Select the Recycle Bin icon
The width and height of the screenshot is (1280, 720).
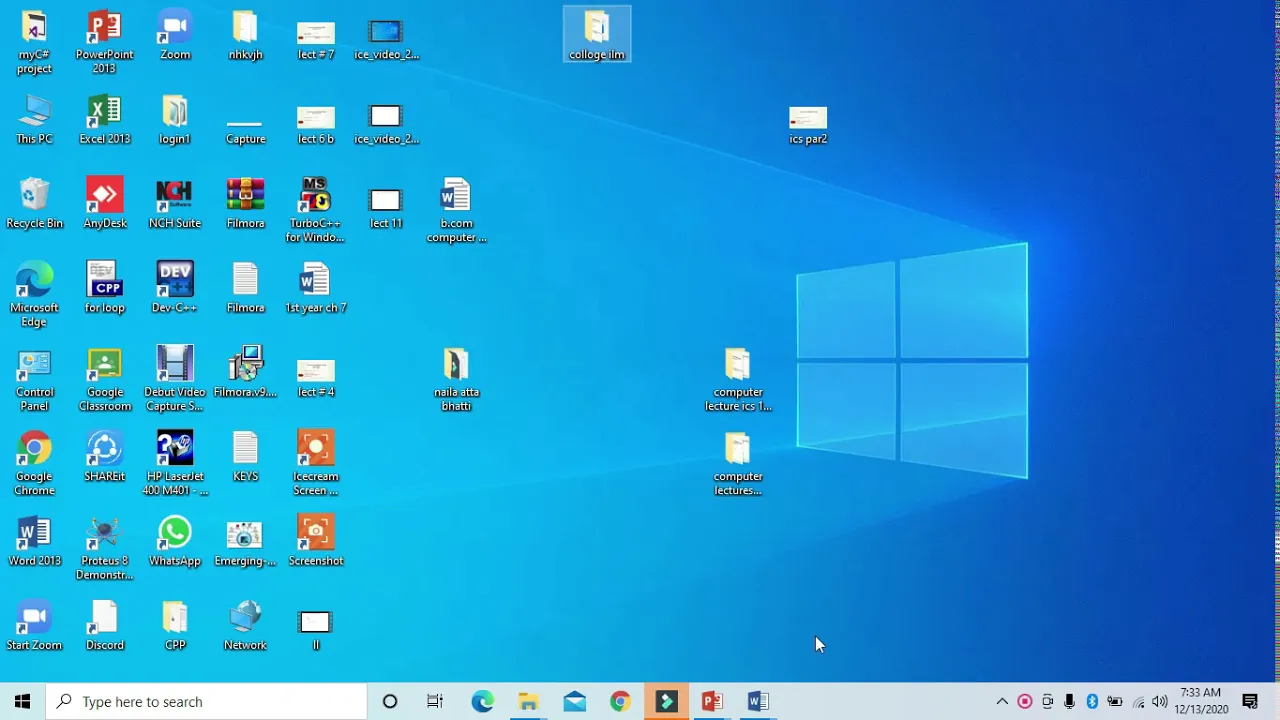click(34, 204)
